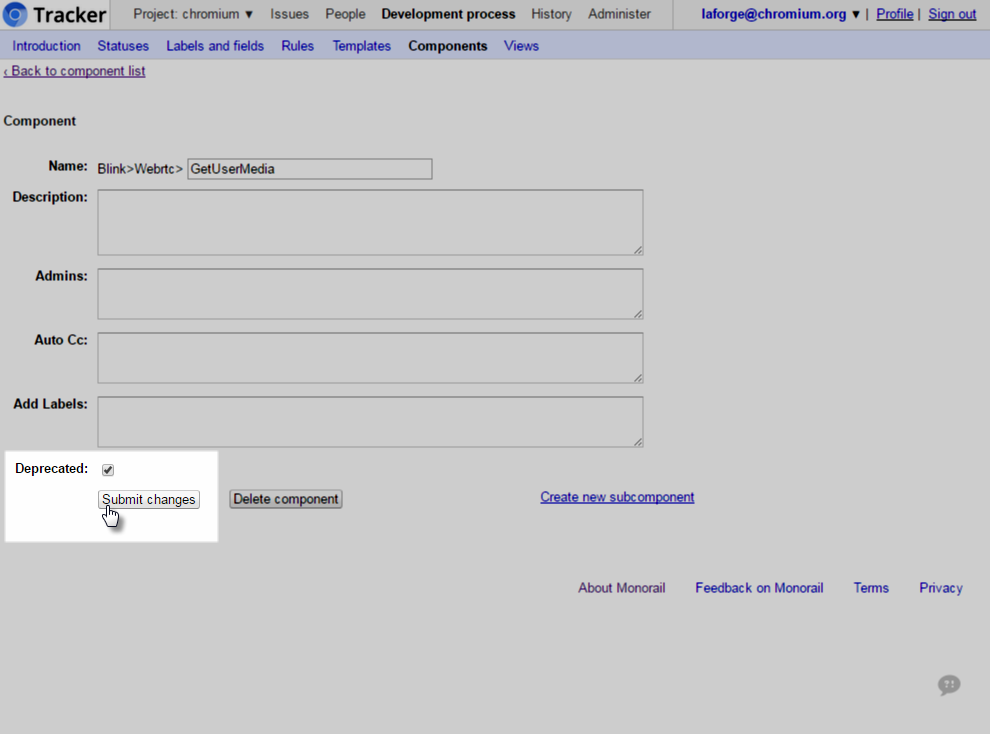The height and width of the screenshot is (734, 990).
Task: Click into the Admins text area
Action: (370, 293)
